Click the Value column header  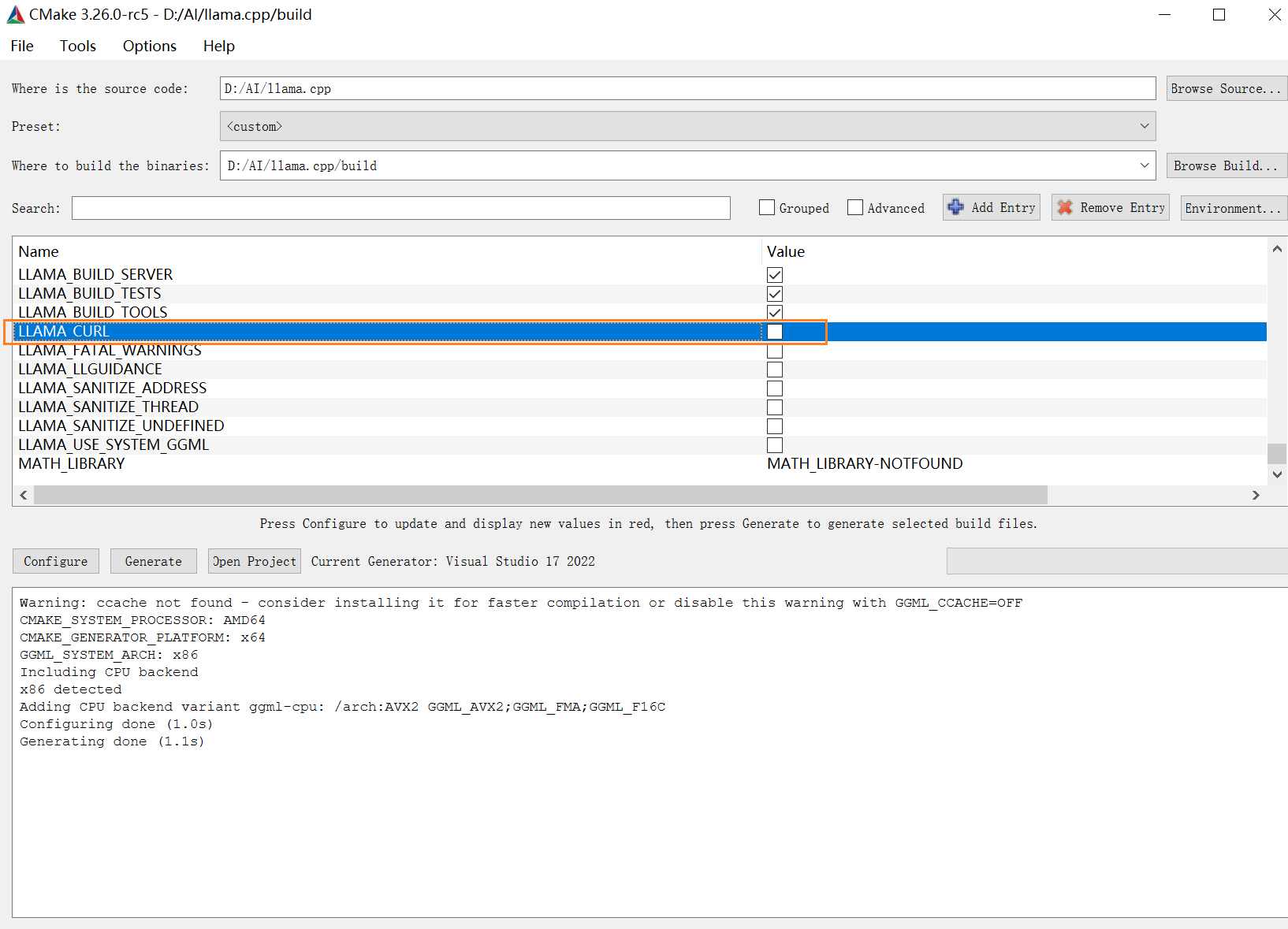pos(786,251)
